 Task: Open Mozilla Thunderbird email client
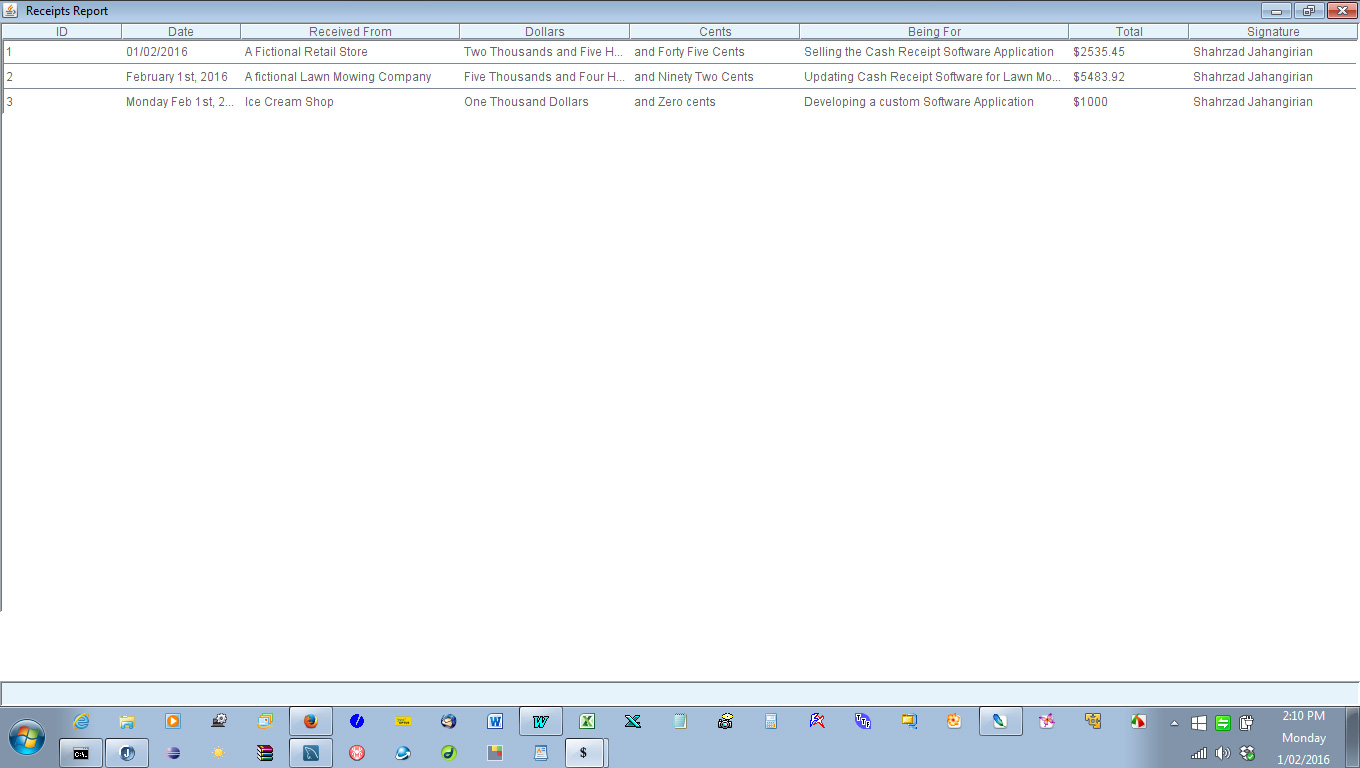450,721
